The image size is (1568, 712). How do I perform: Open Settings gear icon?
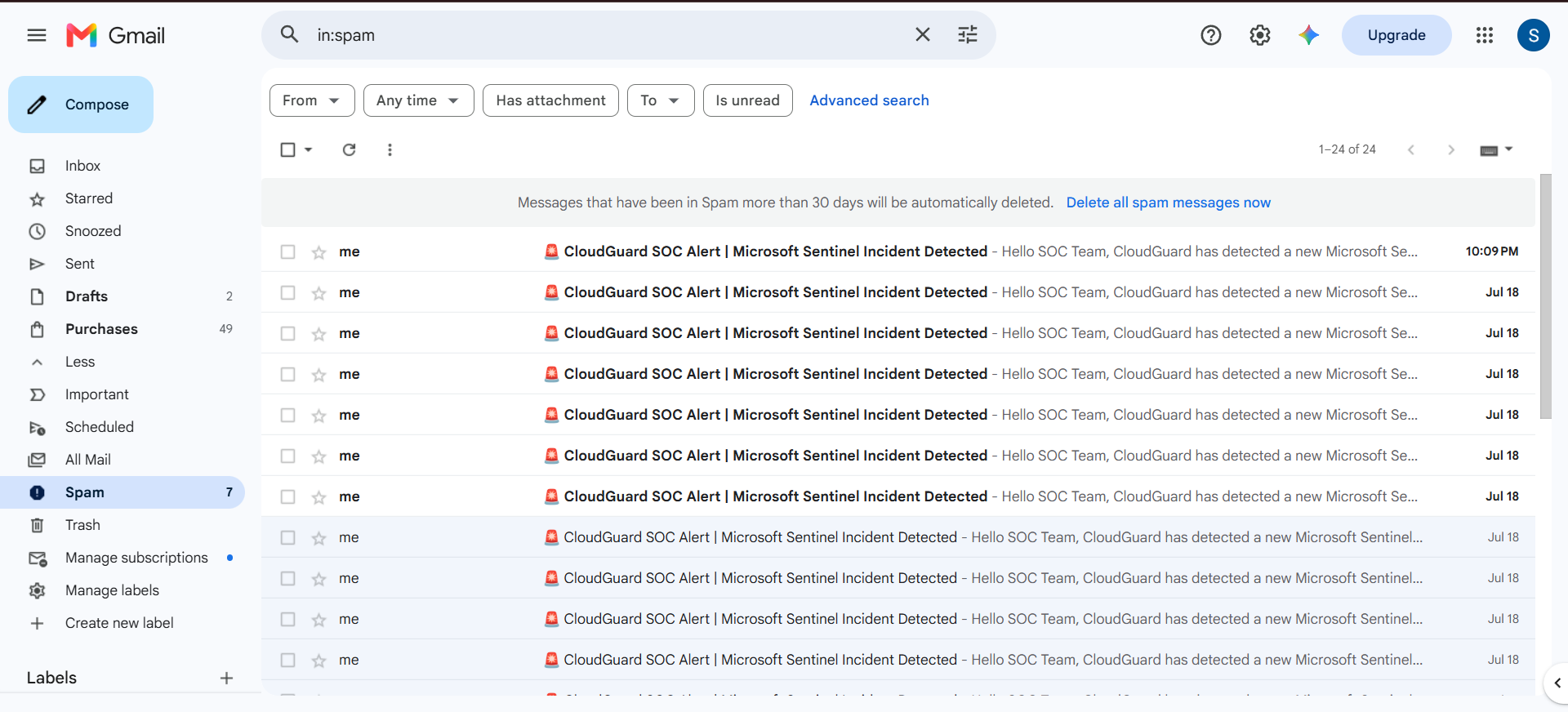click(1260, 35)
